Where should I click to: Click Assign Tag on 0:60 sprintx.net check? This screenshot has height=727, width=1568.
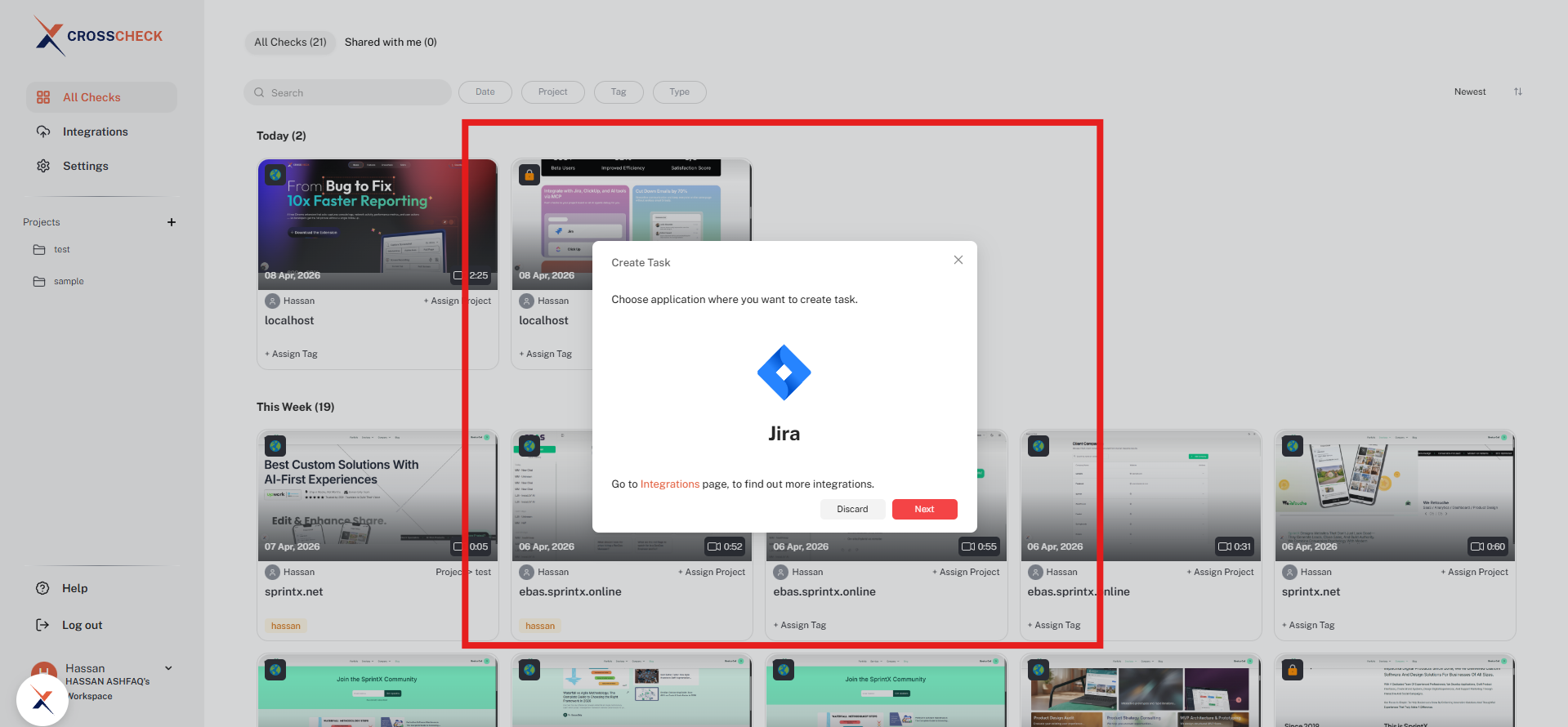(x=1308, y=625)
